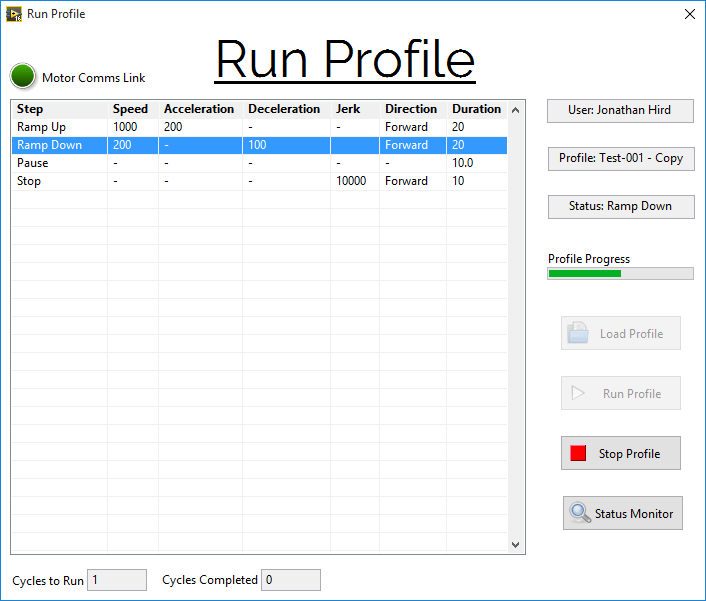Click the red stop square icon
The image size is (706, 601).
pos(578,453)
